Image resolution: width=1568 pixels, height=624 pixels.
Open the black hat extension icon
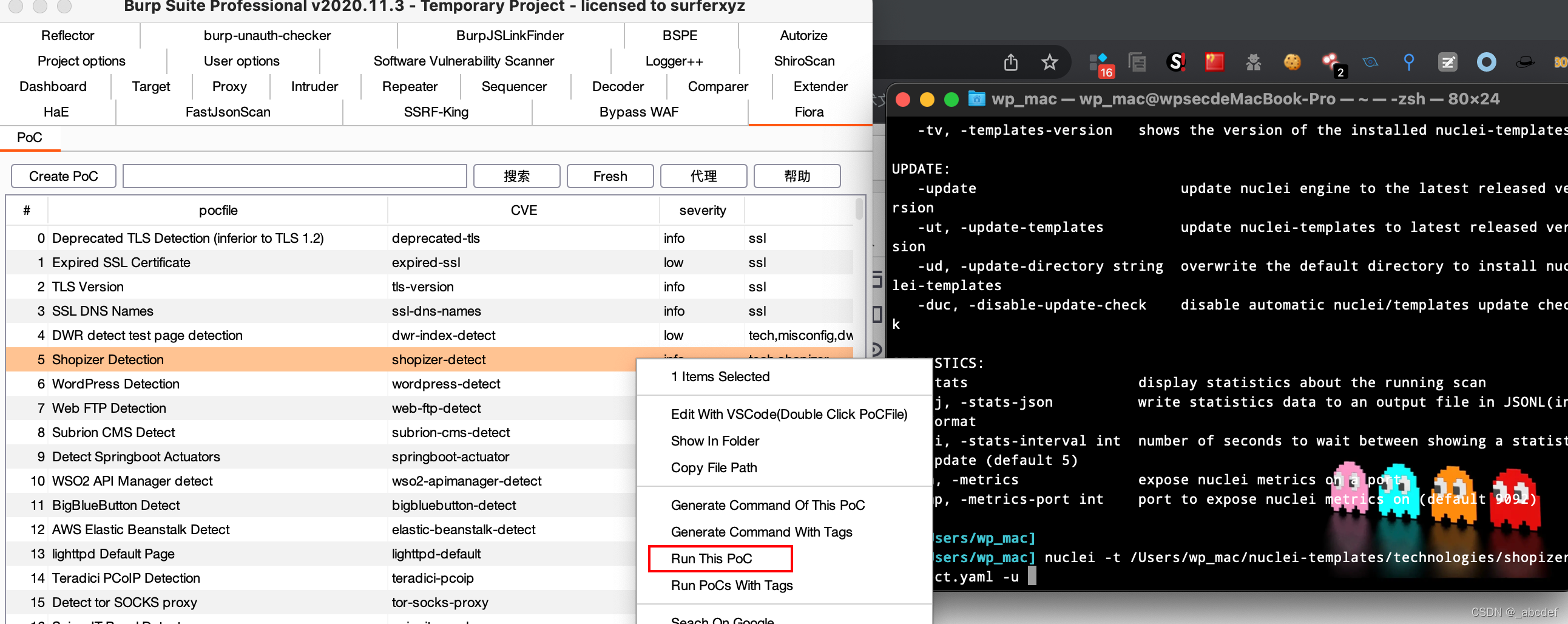click(1525, 62)
